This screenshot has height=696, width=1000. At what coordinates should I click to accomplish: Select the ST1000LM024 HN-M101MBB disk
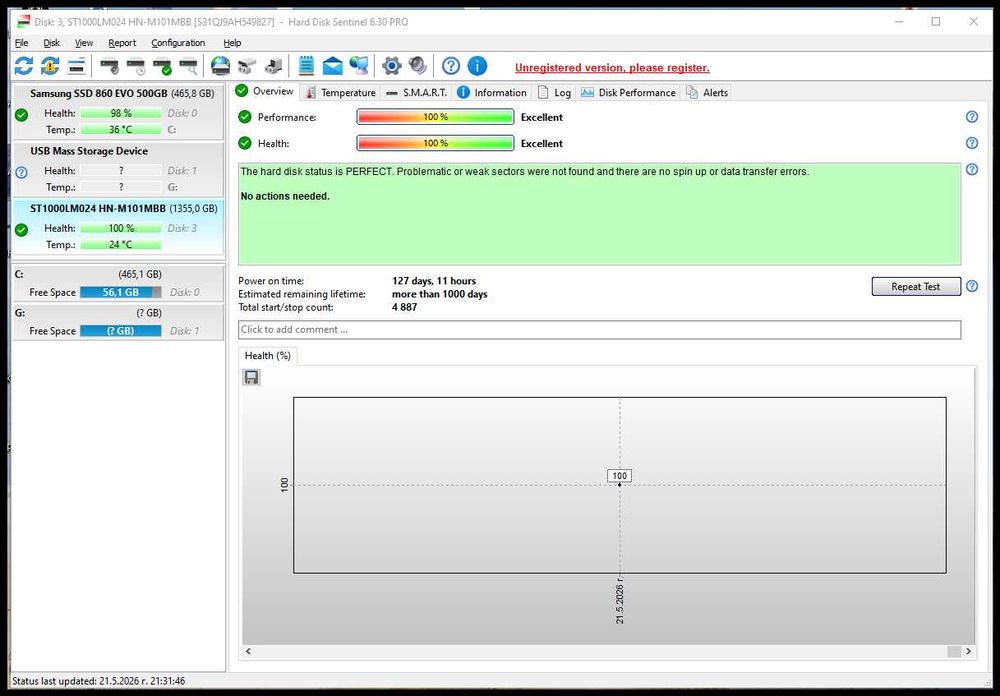pos(119,226)
